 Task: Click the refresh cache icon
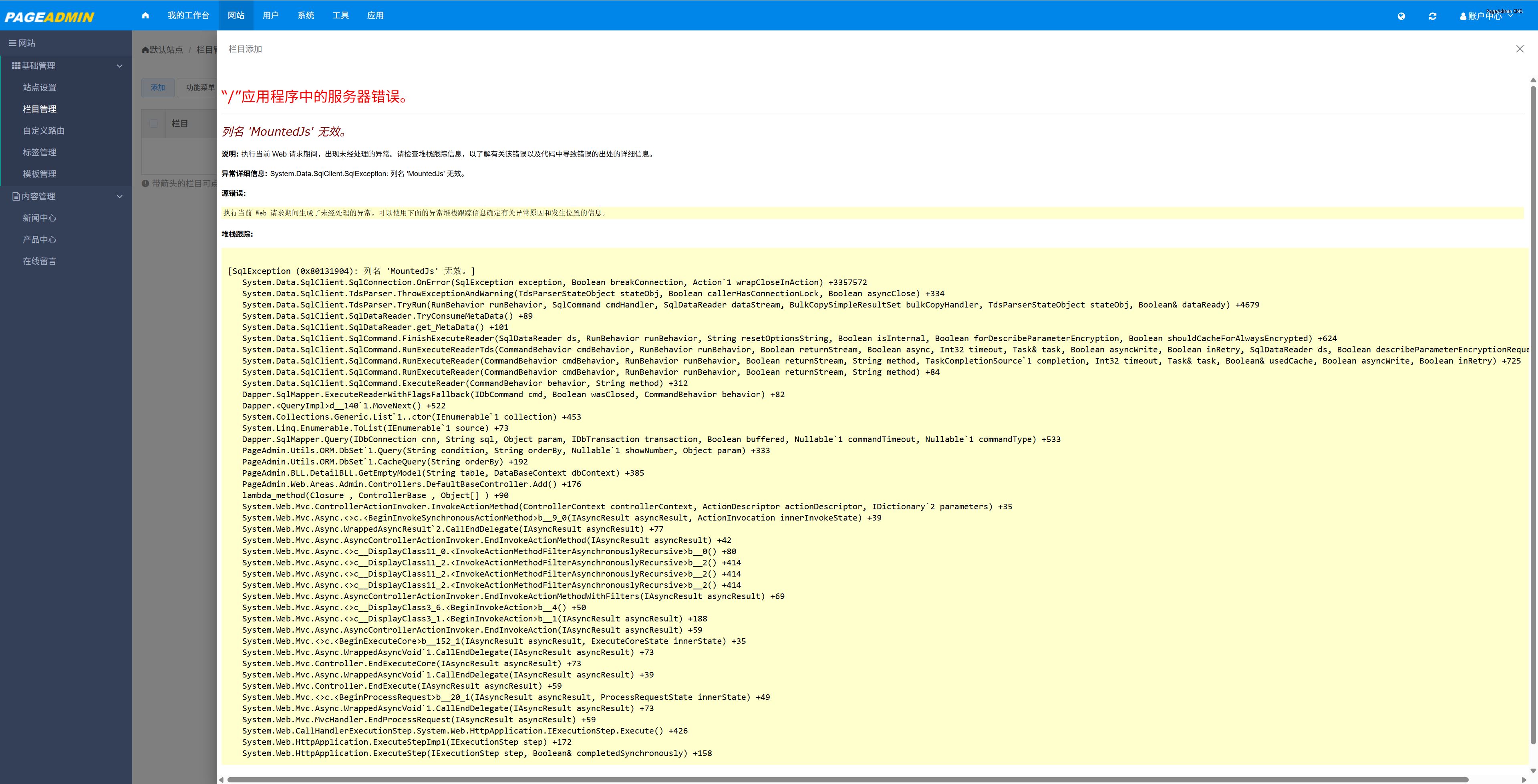1432,16
